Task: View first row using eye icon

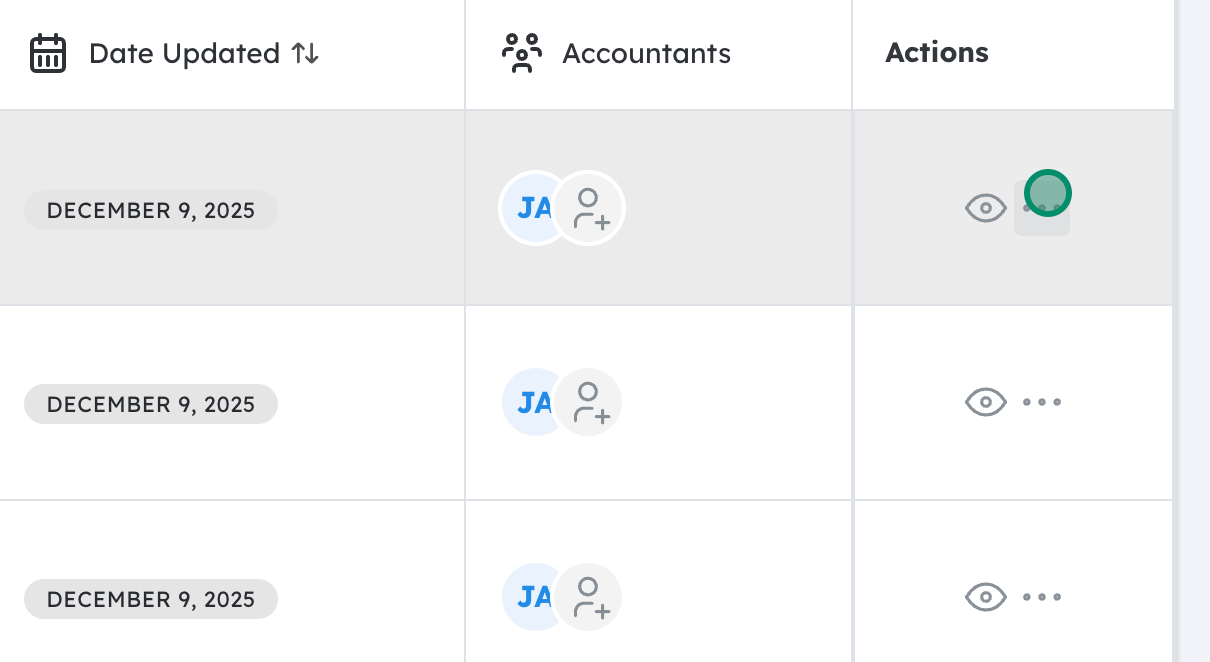Action: pos(985,208)
